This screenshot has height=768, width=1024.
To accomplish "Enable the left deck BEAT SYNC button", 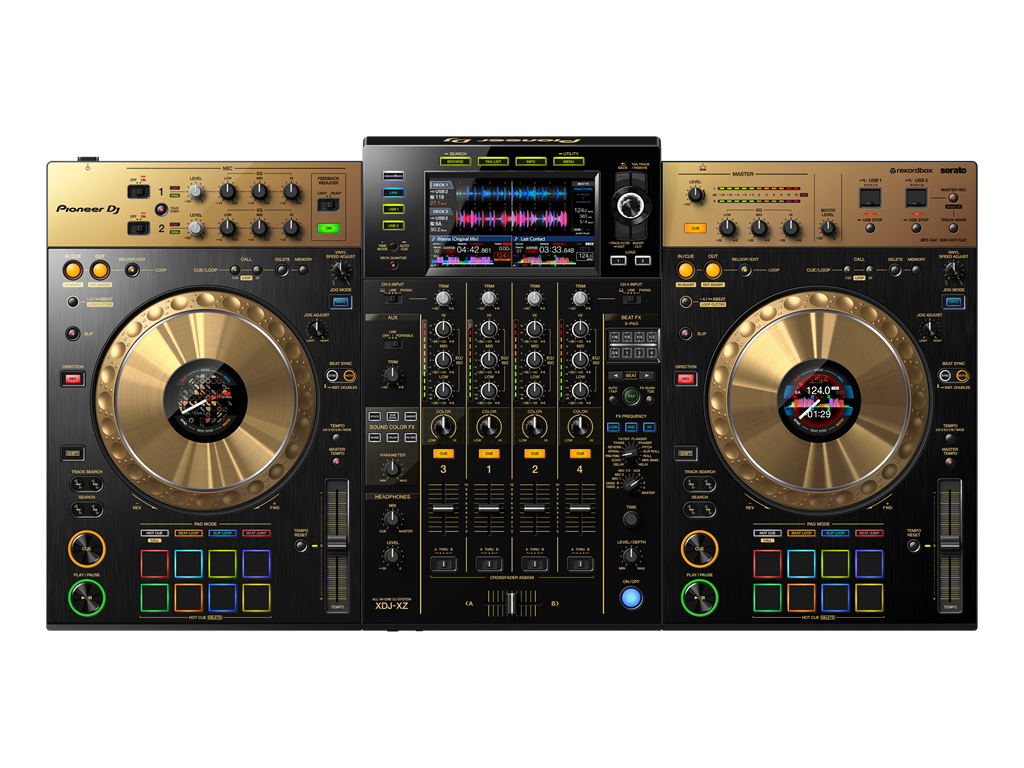I will pyautogui.click(x=332, y=376).
